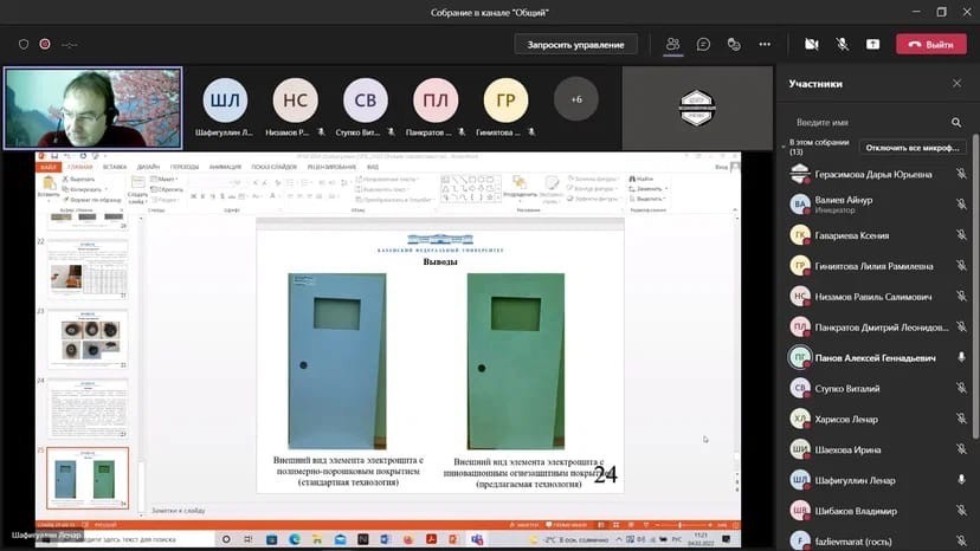Click the 'Введите имя' search field
Viewport: 980px width, 551px height.
click(x=870, y=122)
